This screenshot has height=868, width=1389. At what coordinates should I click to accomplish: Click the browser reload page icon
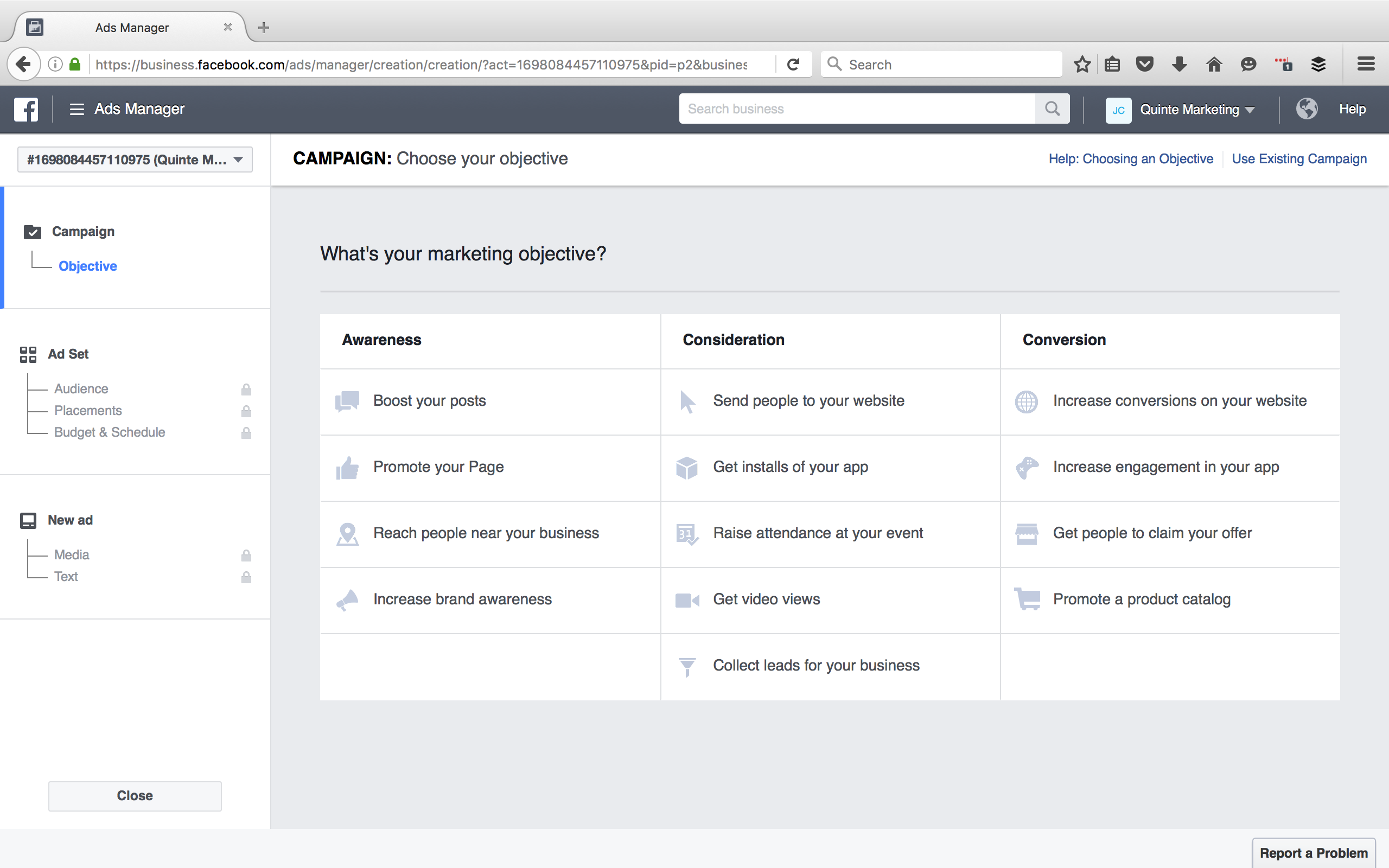[793, 65]
